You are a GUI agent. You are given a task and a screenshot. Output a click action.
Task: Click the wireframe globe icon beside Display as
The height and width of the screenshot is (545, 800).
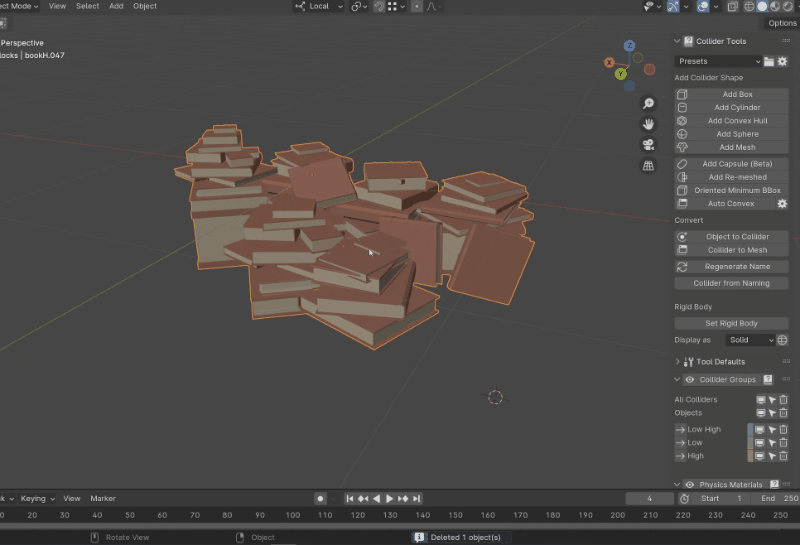(x=783, y=340)
